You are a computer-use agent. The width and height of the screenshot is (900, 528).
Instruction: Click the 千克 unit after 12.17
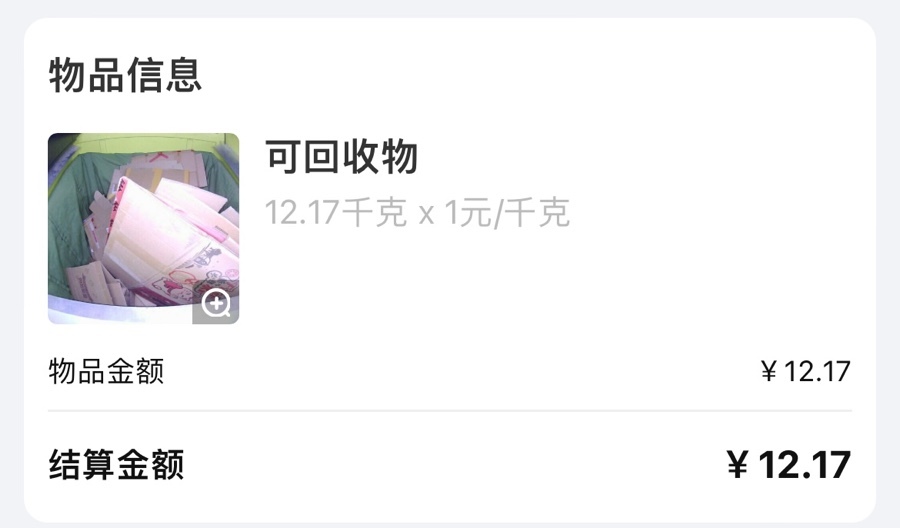click(x=374, y=212)
